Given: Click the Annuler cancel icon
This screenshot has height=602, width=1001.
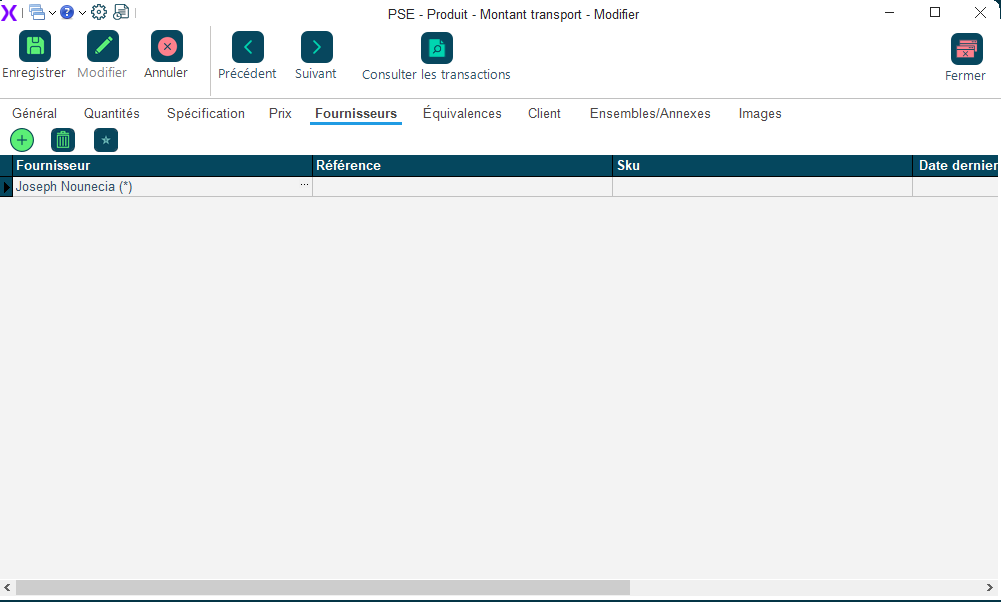Looking at the screenshot, I should tap(167, 46).
